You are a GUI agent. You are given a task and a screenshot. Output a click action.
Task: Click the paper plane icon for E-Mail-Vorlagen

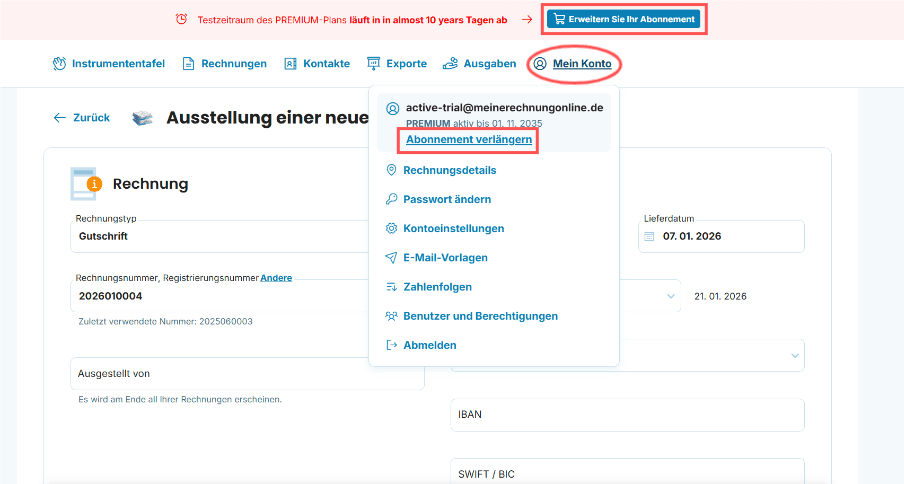(x=391, y=258)
